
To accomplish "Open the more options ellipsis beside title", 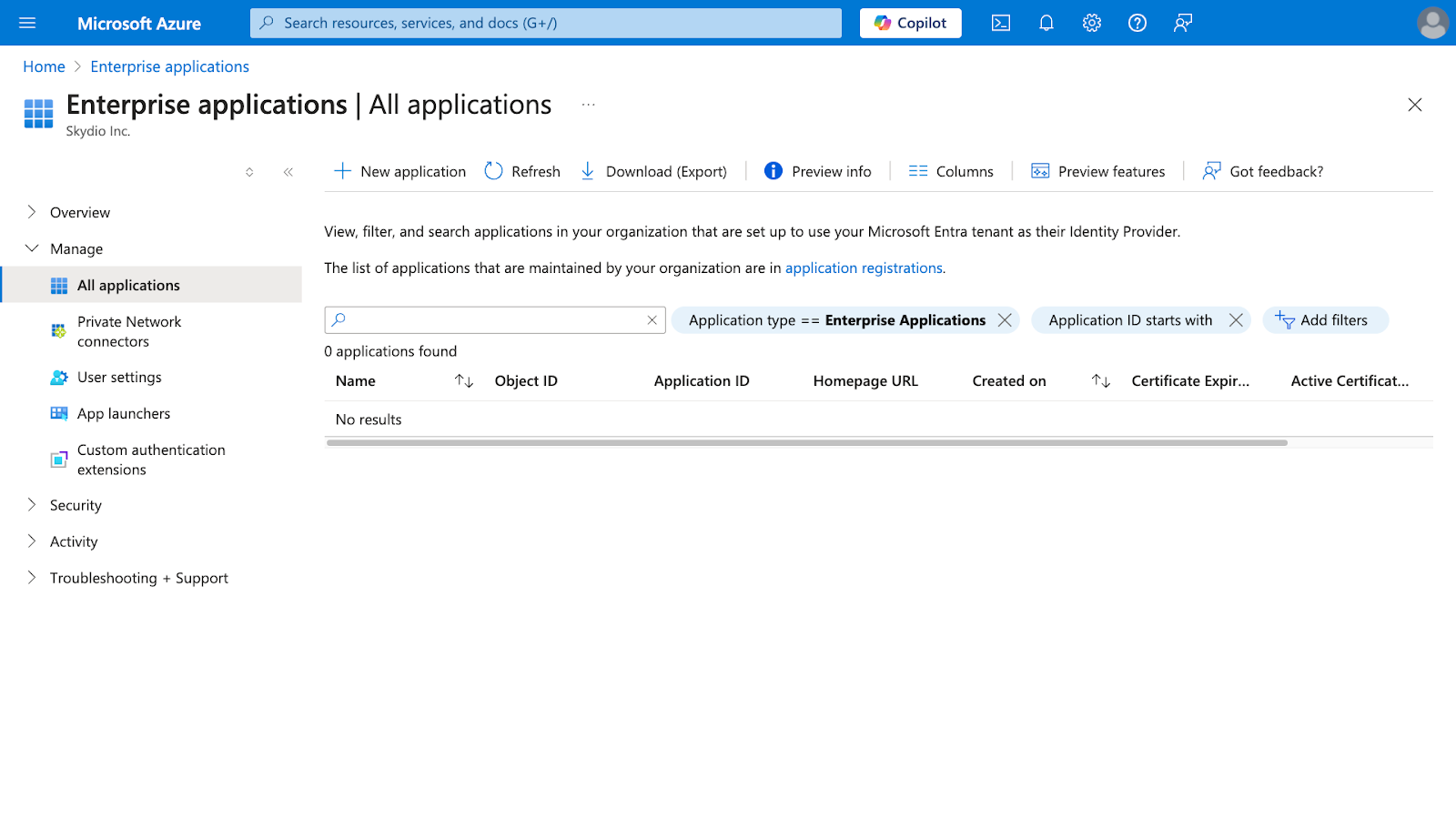I will pos(589,105).
